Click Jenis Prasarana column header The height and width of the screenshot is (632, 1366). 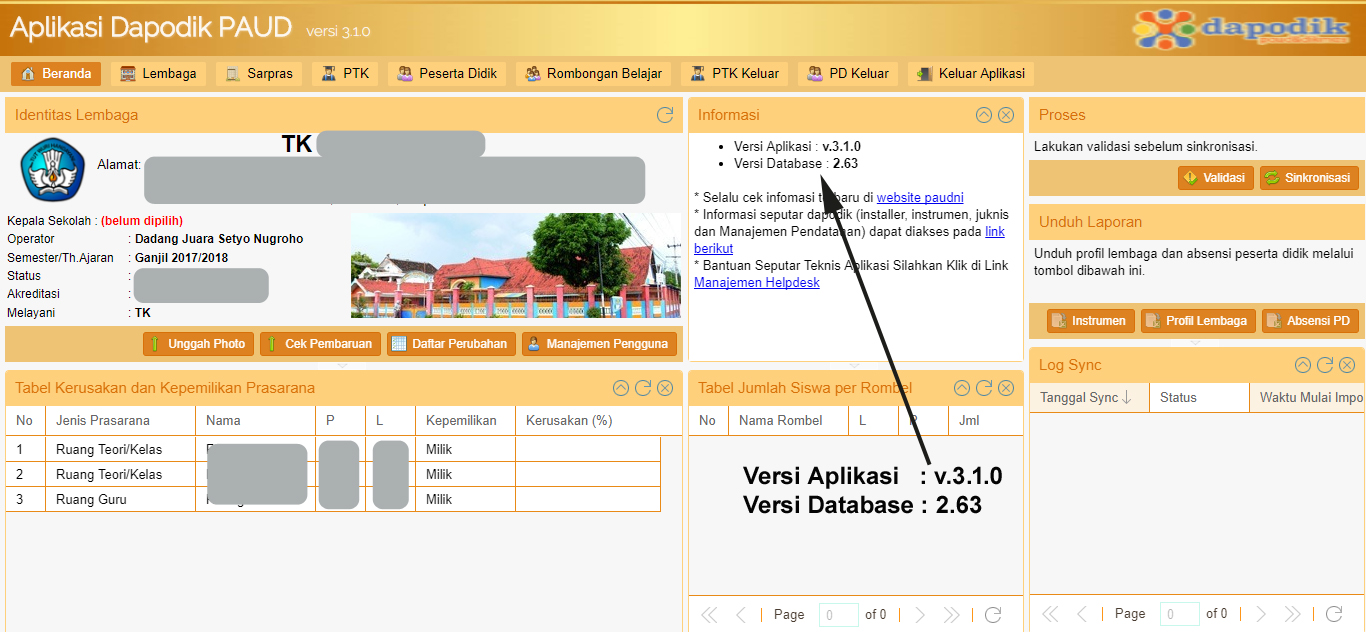pyautogui.click(x=120, y=421)
